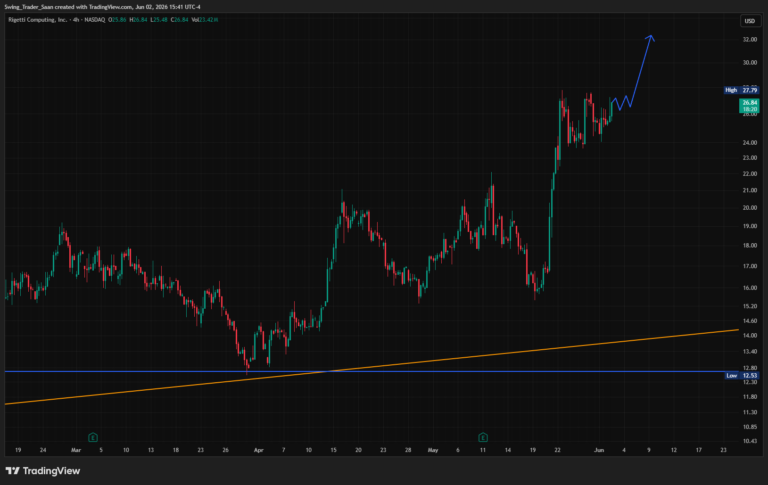Click the May label on time axis

pos(433,450)
